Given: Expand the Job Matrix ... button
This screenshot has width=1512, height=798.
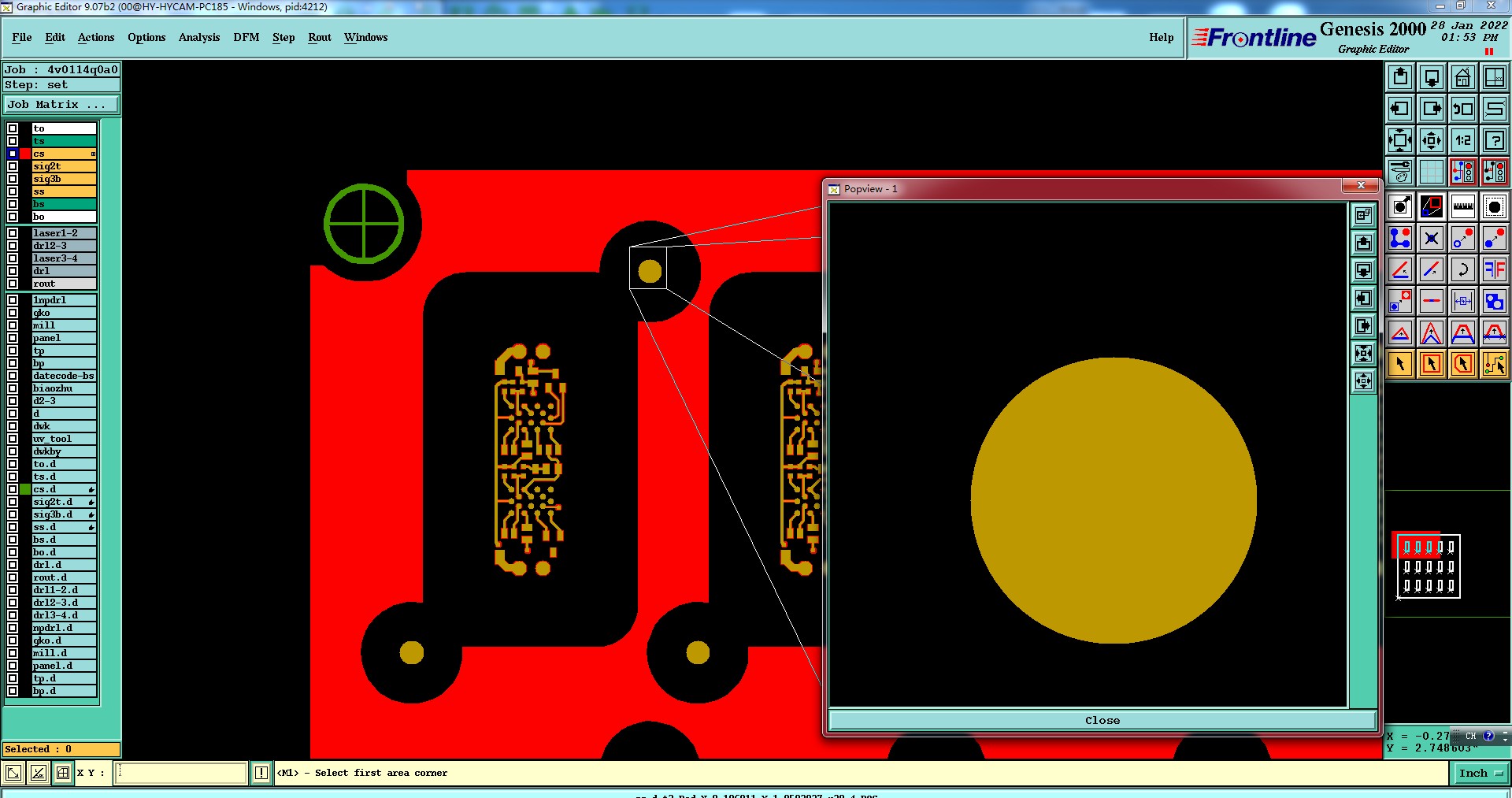Looking at the screenshot, I should pos(61,105).
